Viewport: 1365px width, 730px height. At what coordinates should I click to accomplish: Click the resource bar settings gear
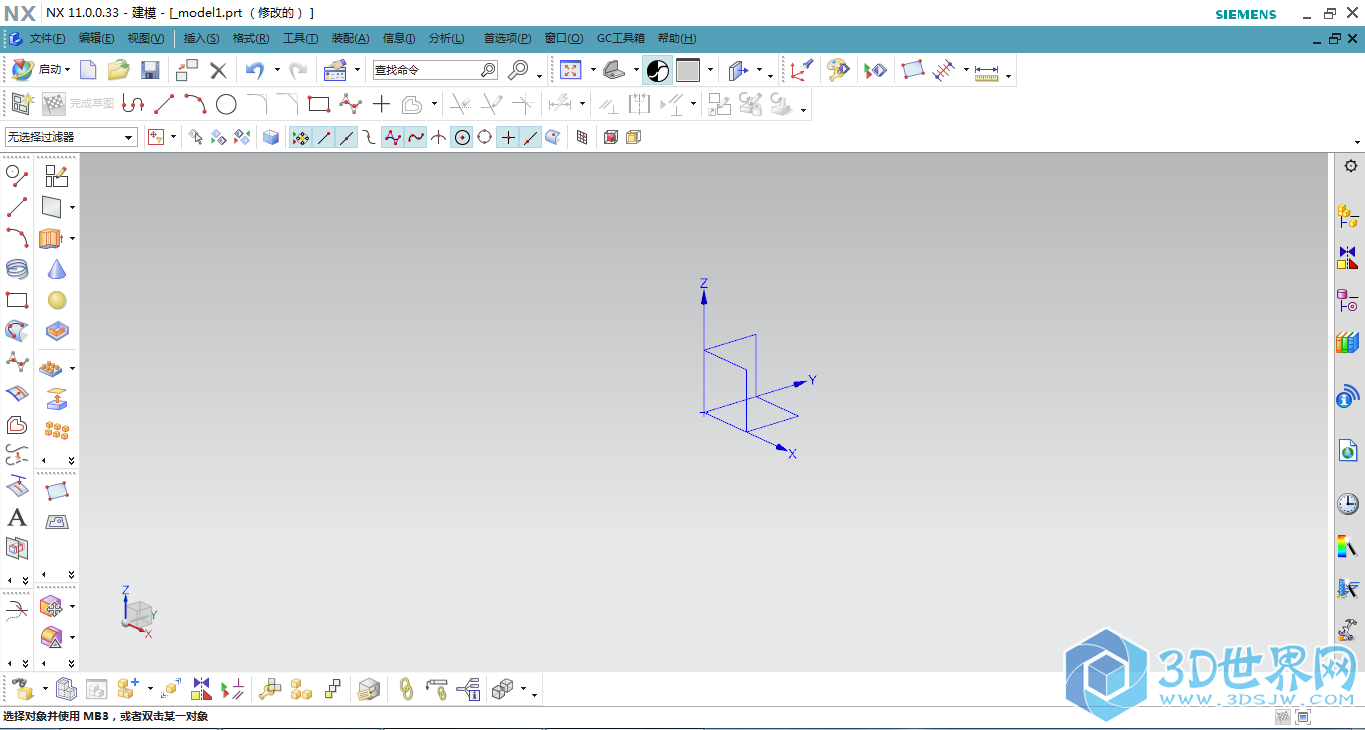click(x=1351, y=166)
